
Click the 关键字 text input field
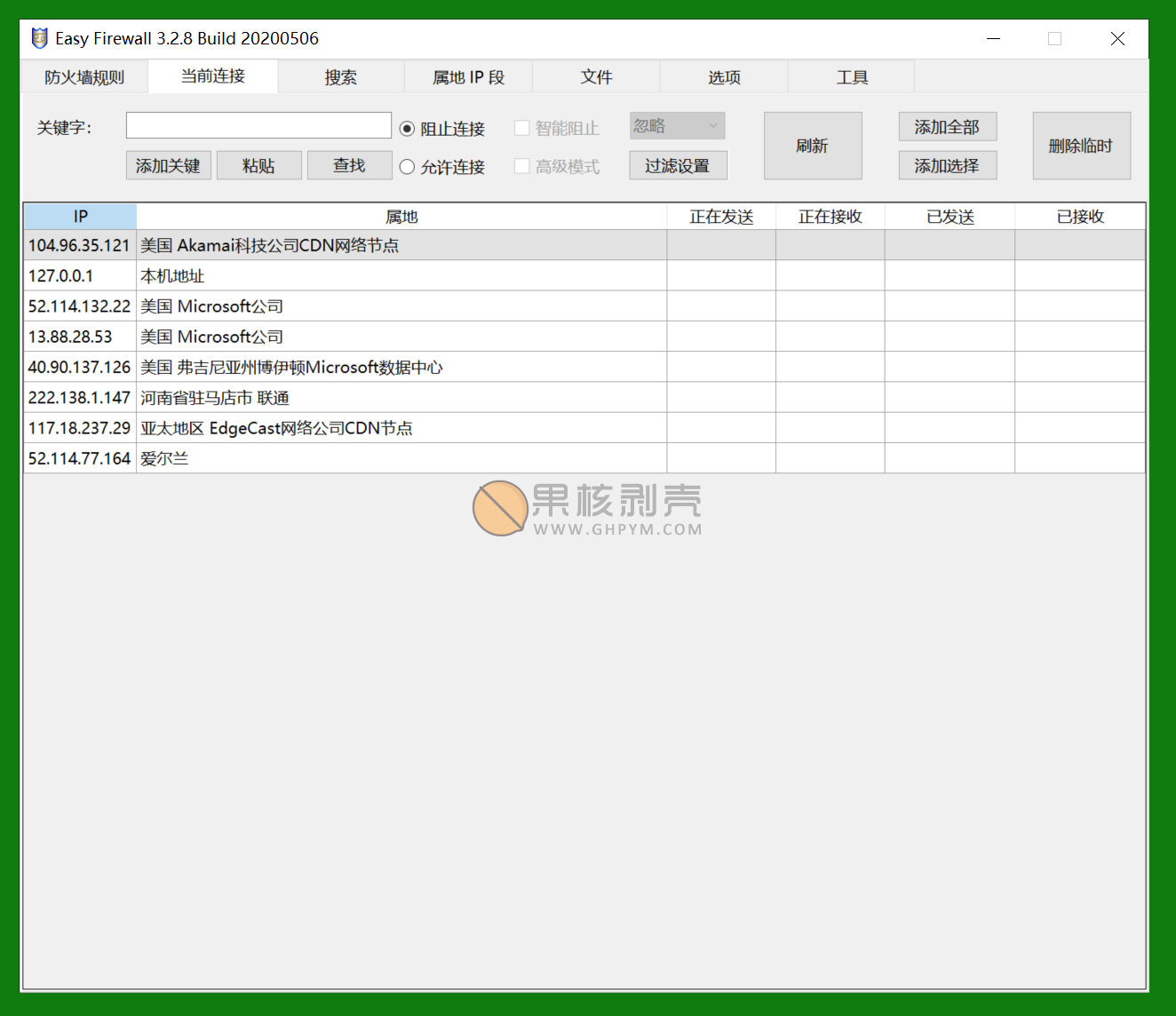pos(258,125)
